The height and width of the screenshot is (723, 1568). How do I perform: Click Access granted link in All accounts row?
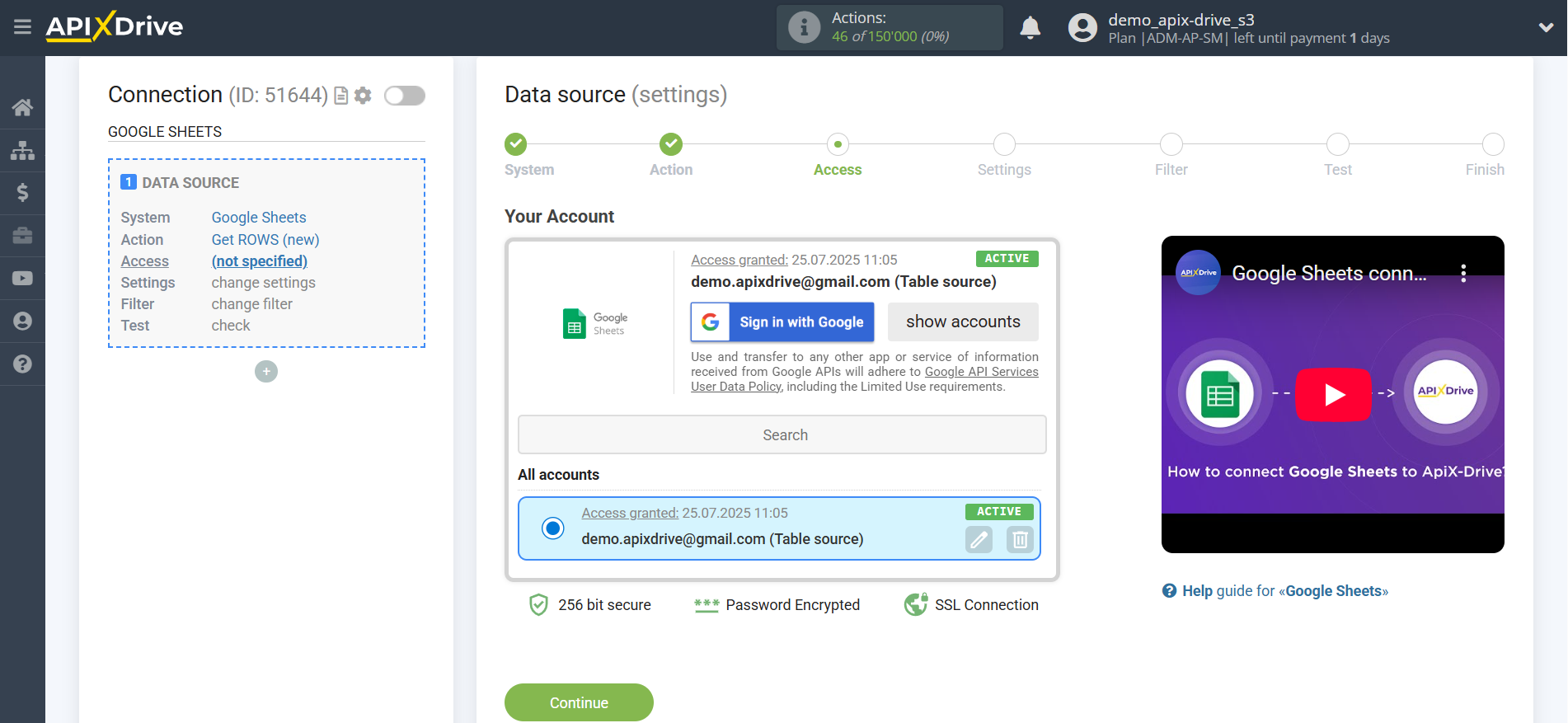(630, 513)
